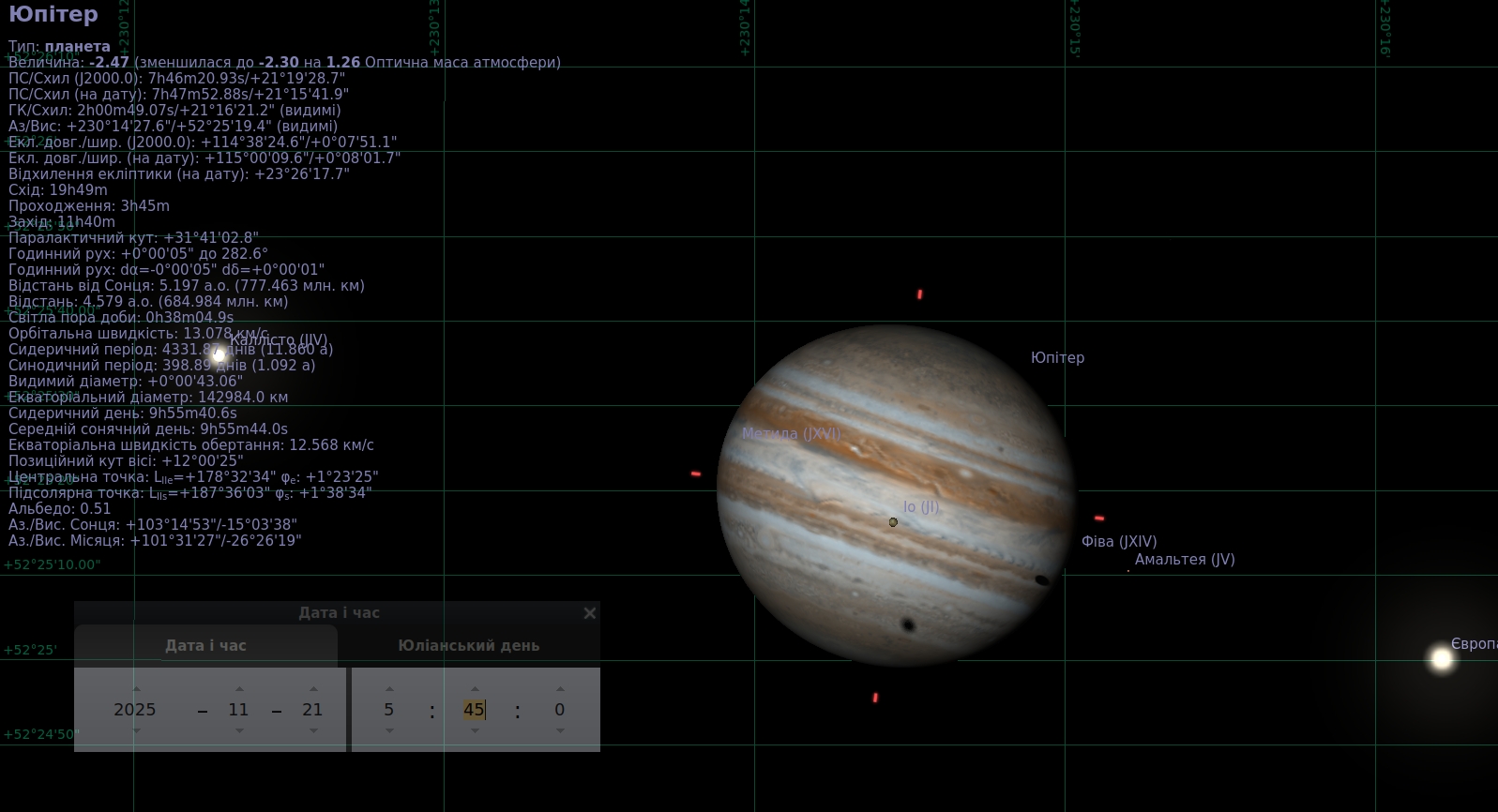Click the Альбедо: 0.51 info line
This screenshot has width=1498, height=812.
pos(59,508)
